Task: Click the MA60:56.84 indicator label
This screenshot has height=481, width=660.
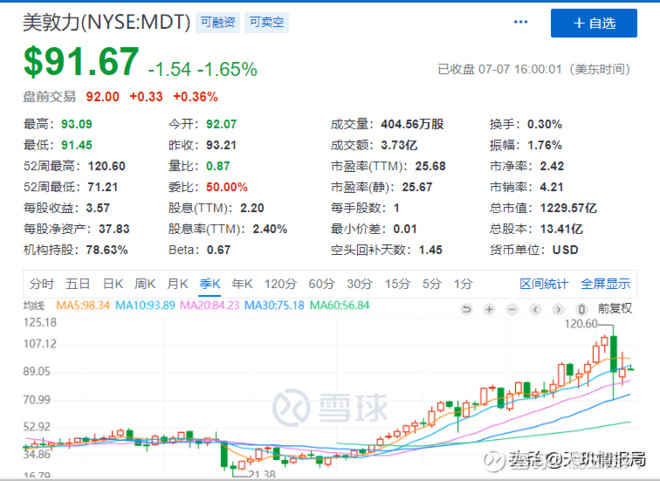Action: pos(339,305)
